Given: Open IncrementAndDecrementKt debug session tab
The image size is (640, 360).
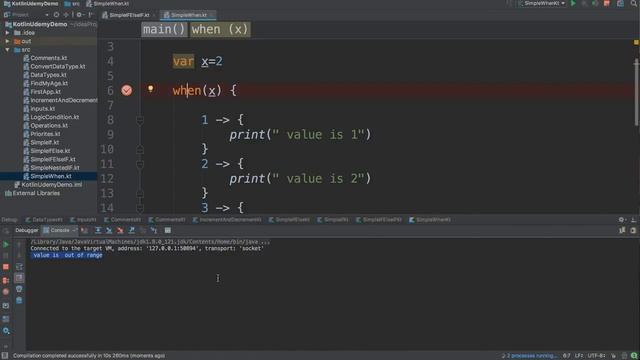Looking at the screenshot, I should [227, 220].
